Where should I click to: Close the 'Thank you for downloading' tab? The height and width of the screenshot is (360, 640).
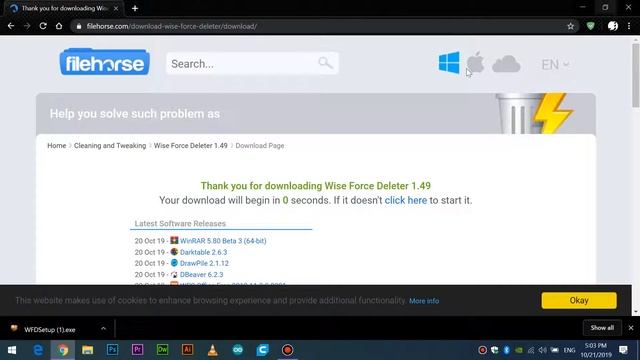coord(116,8)
